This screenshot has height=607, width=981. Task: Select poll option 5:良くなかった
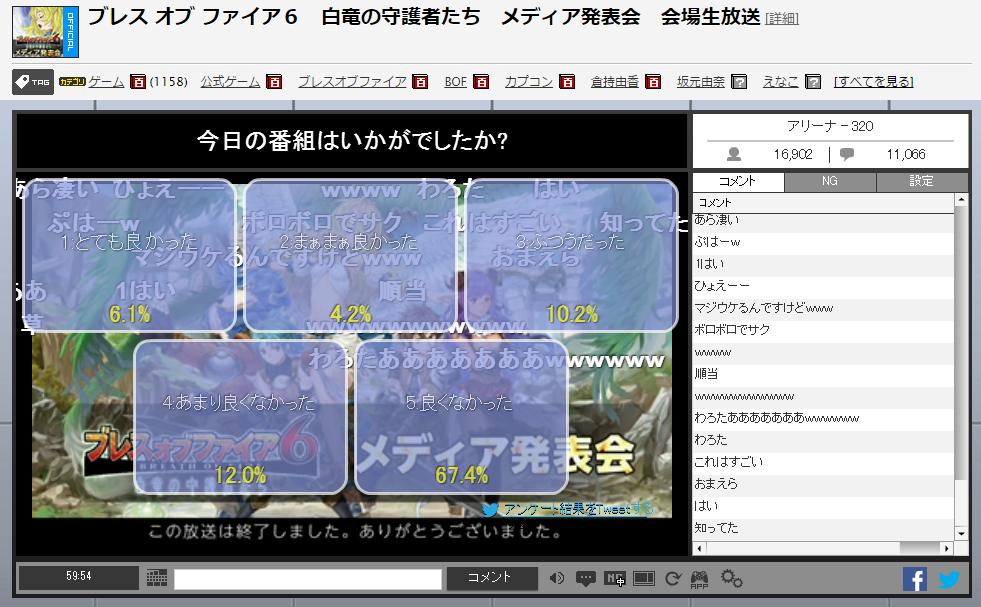461,417
